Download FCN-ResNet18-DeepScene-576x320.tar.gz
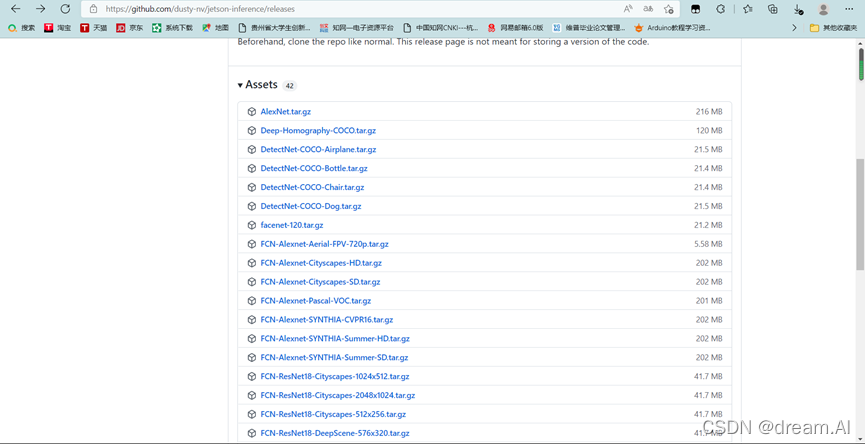This screenshot has height=444, width=865. [335, 433]
